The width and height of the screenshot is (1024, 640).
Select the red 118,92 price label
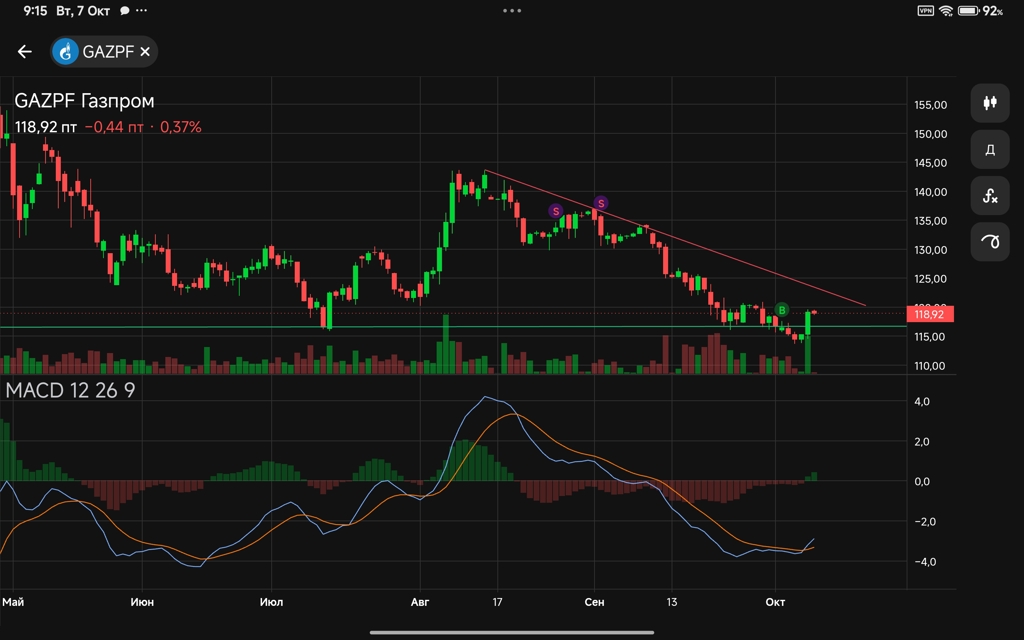[929, 314]
